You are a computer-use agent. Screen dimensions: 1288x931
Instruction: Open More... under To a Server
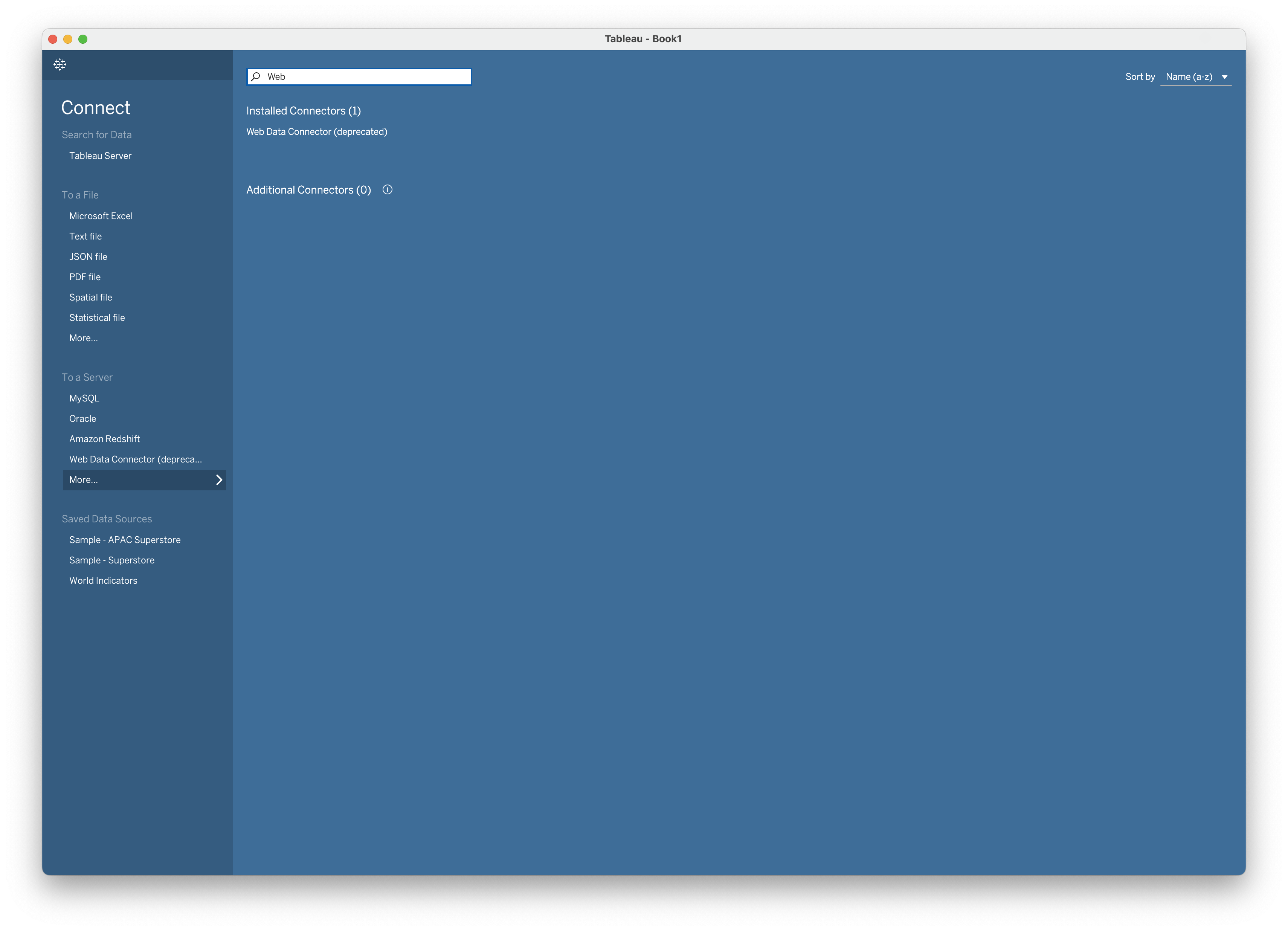coord(144,480)
